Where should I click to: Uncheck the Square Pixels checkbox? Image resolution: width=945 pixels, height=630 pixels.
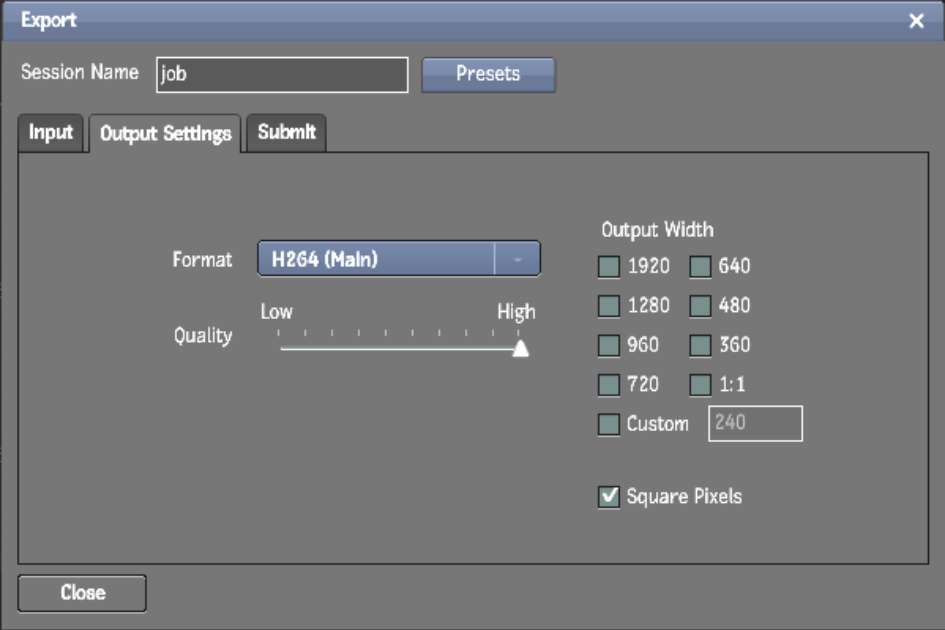click(x=609, y=497)
